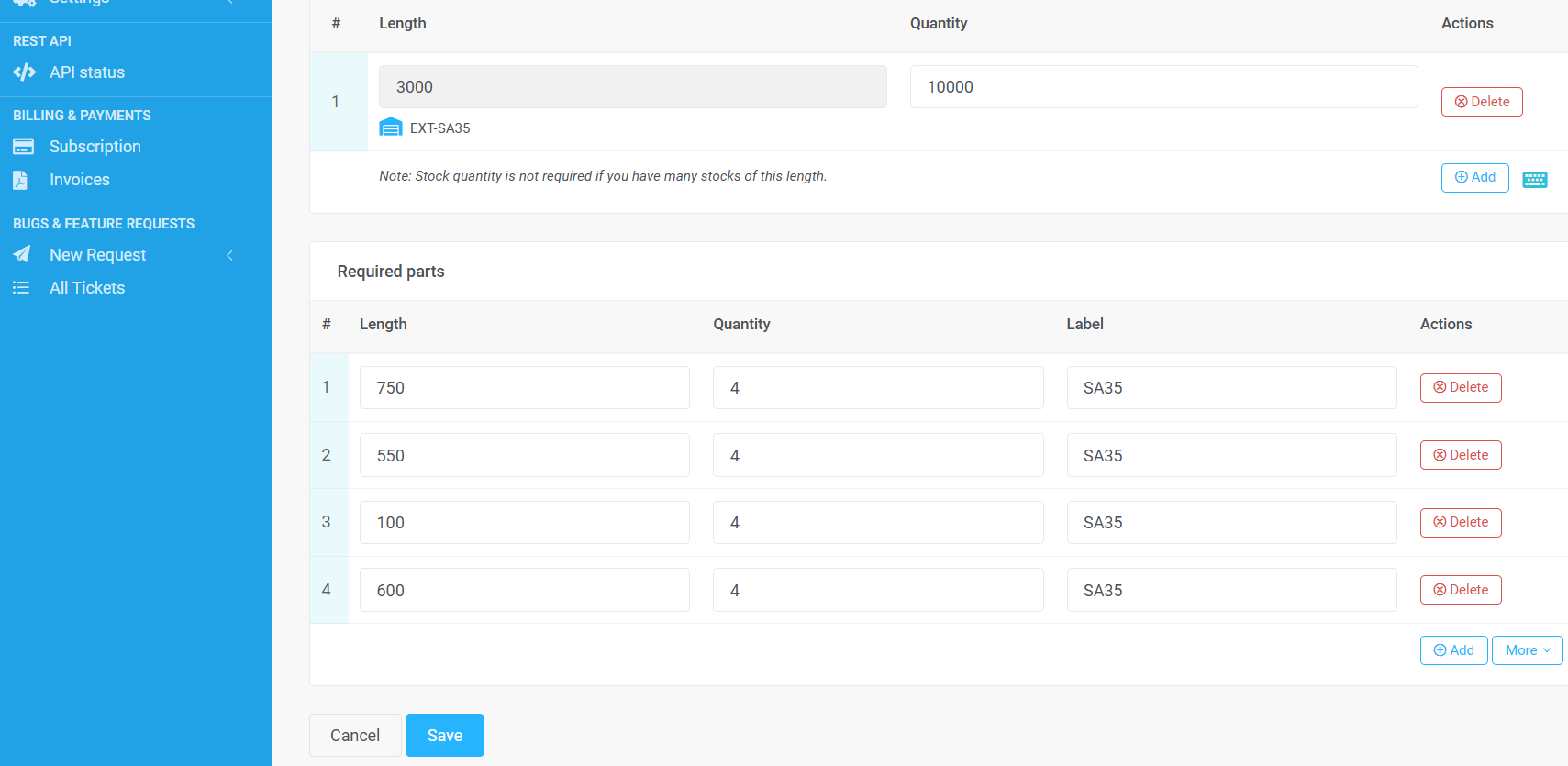This screenshot has height=766, width=1568.
Task: Add a new stock length row
Action: coord(1474,178)
